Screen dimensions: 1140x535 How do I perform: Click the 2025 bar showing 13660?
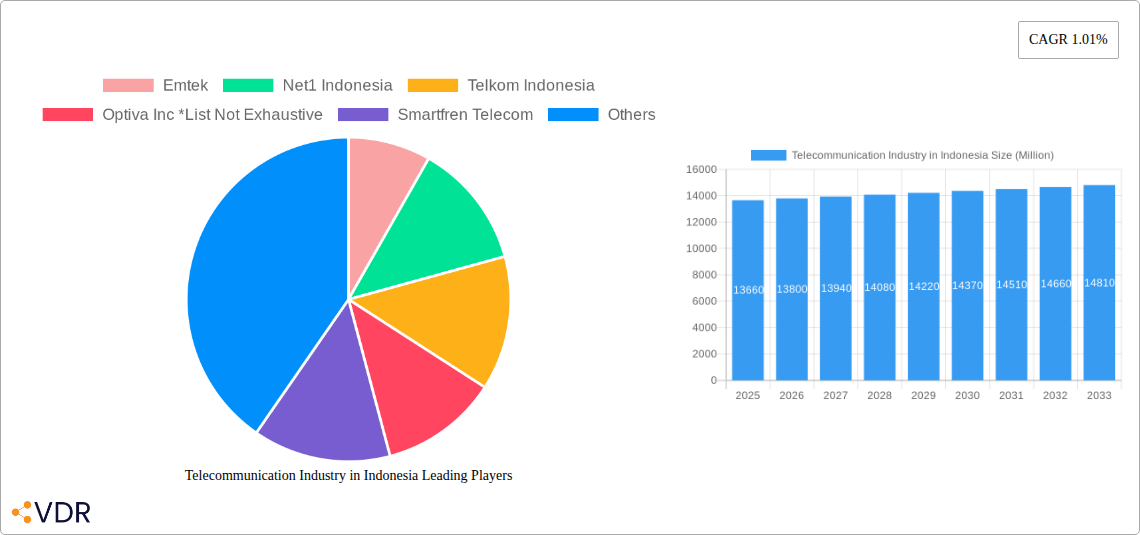pyautogui.click(x=748, y=290)
